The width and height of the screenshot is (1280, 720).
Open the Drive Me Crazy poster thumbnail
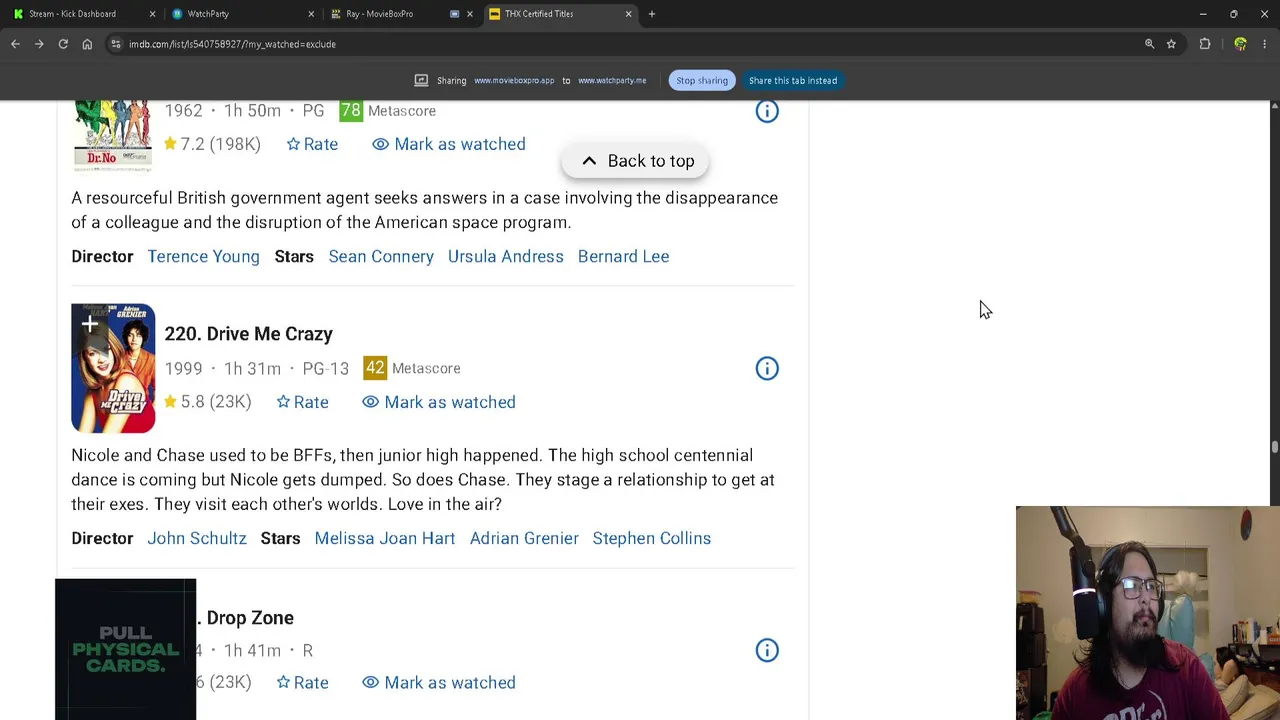tap(113, 368)
